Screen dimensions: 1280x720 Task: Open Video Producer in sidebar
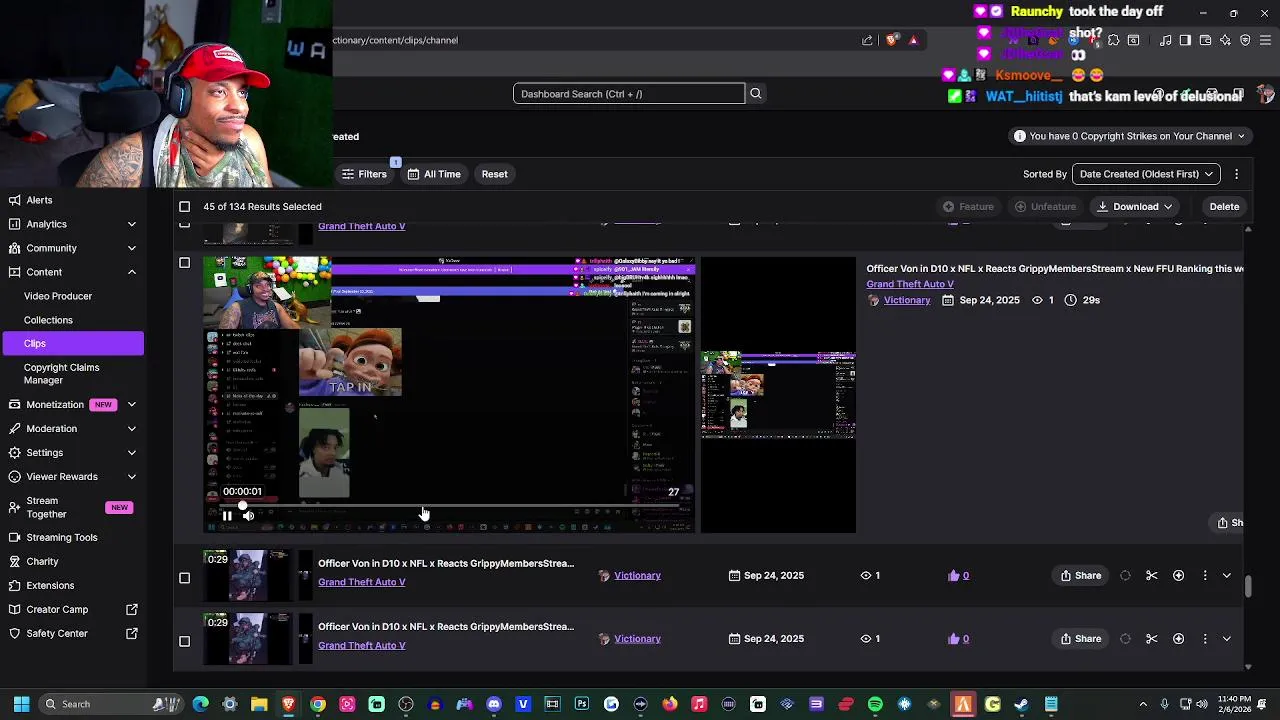point(58,296)
